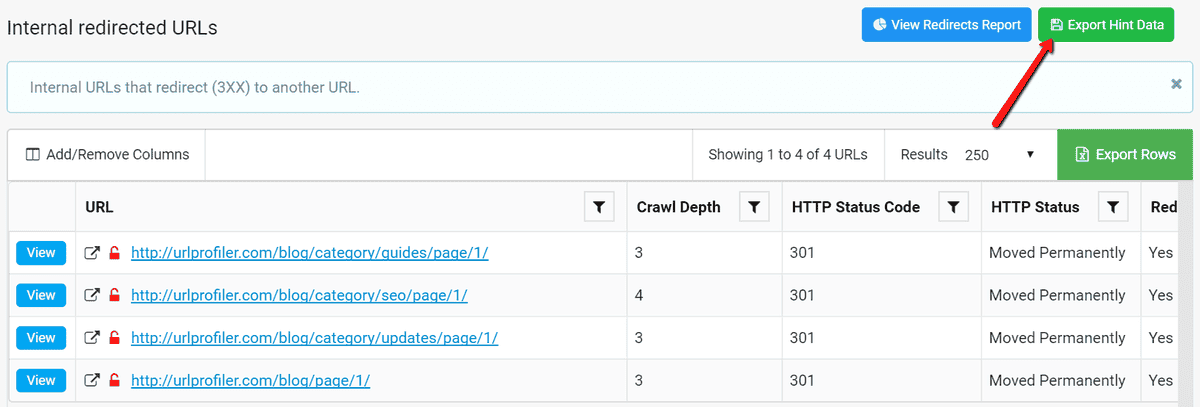Open the blog/category/seo/page/1 link
1200x407 pixels.
pyautogui.click(x=299, y=296)
